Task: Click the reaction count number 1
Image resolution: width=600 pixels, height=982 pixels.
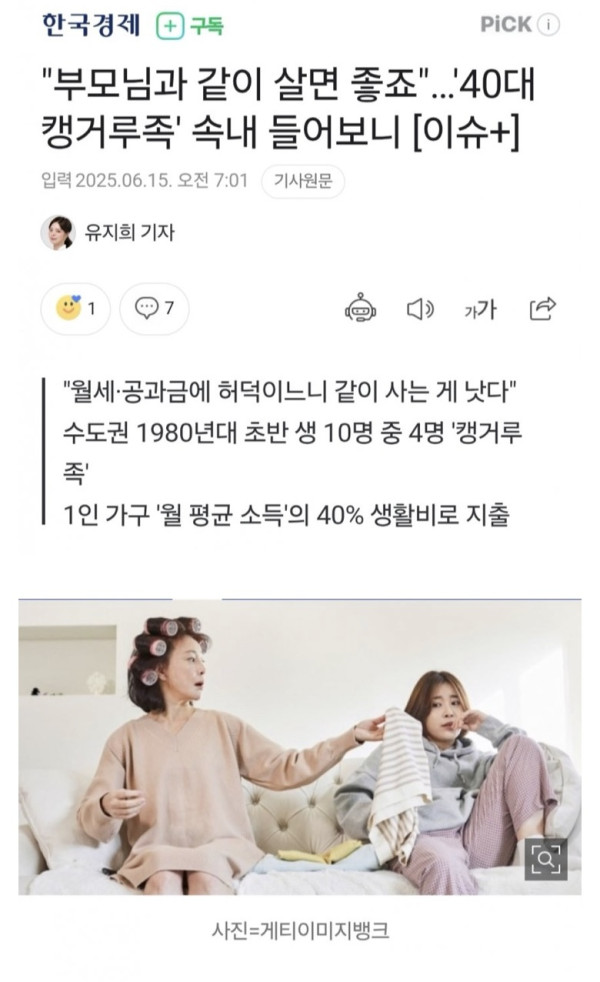Action: click(x=91, y=309)
